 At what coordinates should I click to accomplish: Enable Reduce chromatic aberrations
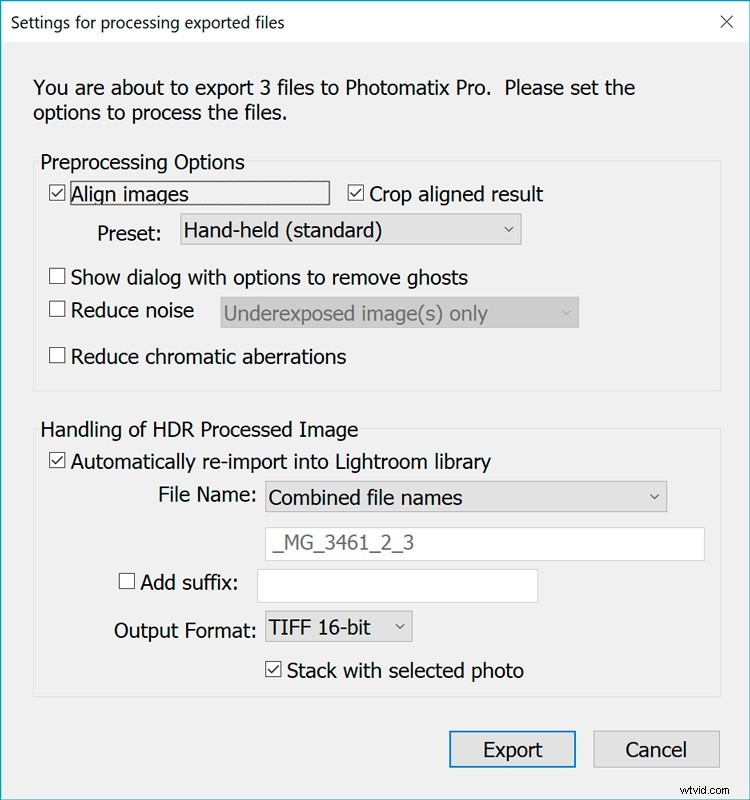57,356
